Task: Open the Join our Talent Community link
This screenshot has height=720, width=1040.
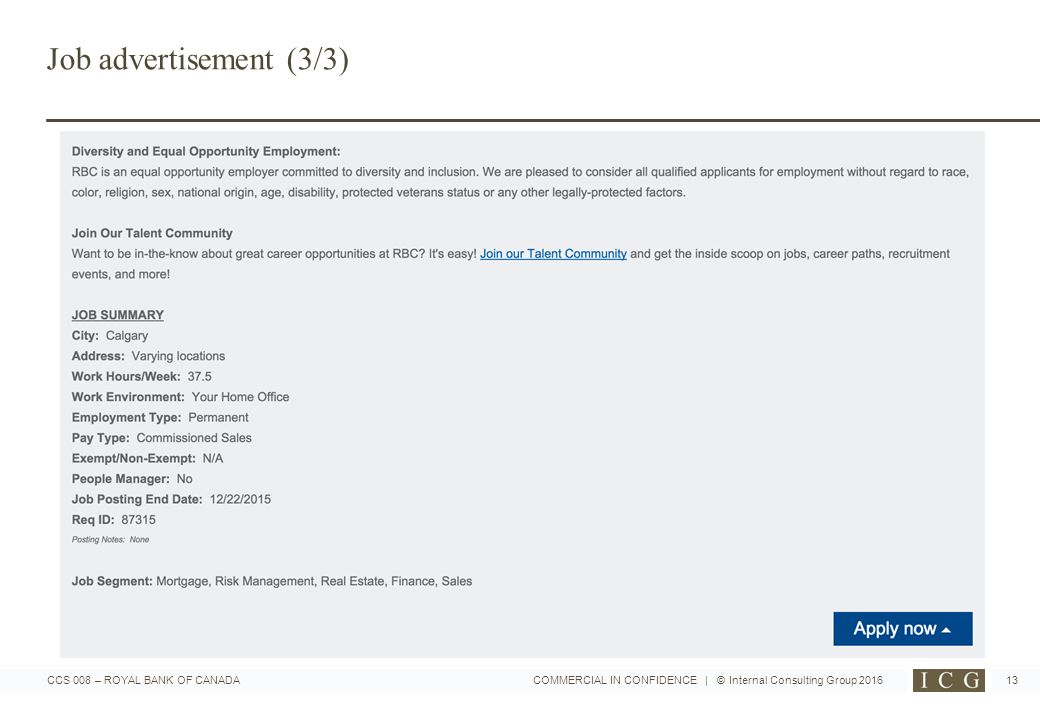Action: [x=553, y=254]
